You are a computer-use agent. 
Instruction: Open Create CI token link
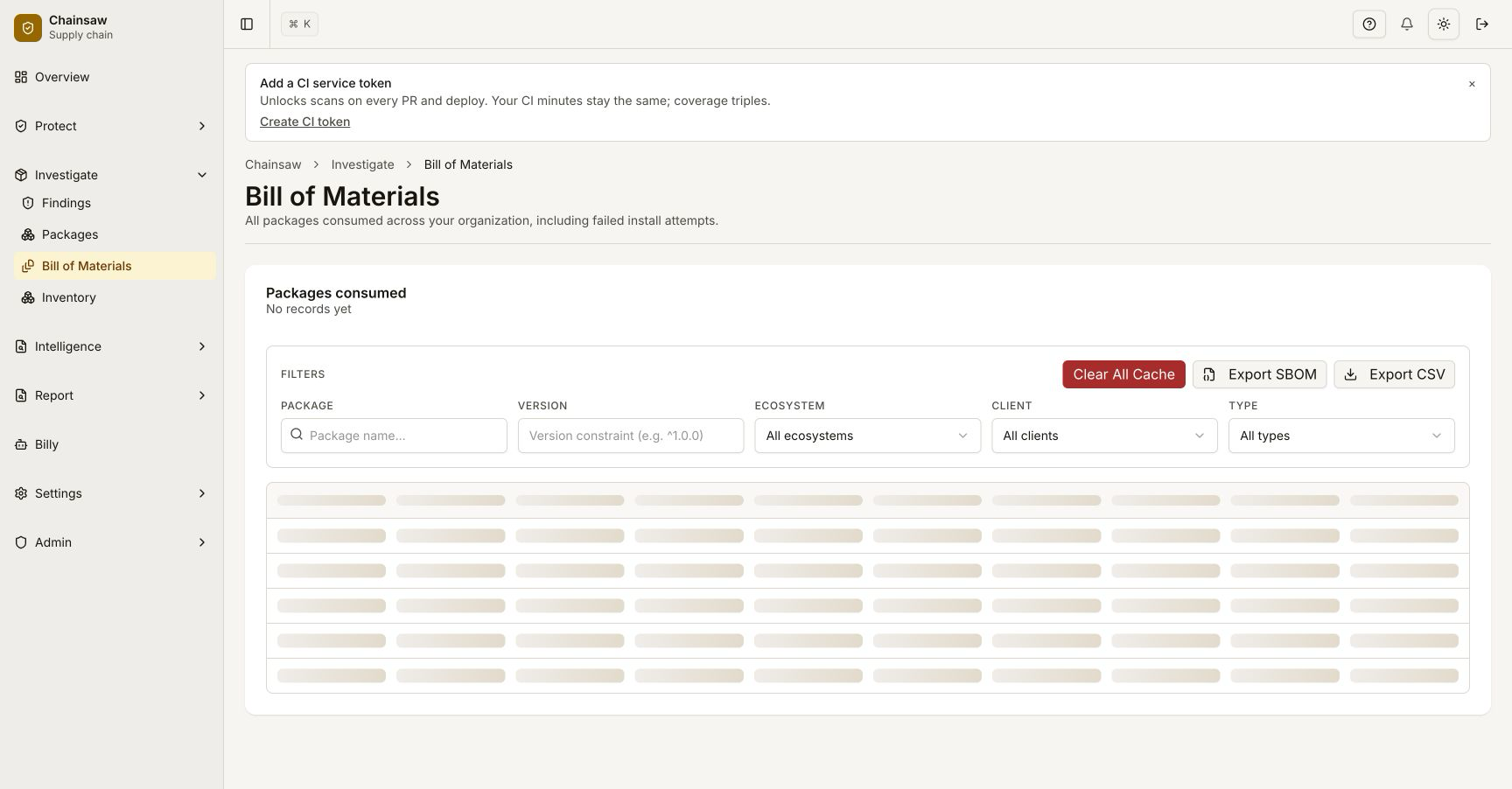point(304,122)
